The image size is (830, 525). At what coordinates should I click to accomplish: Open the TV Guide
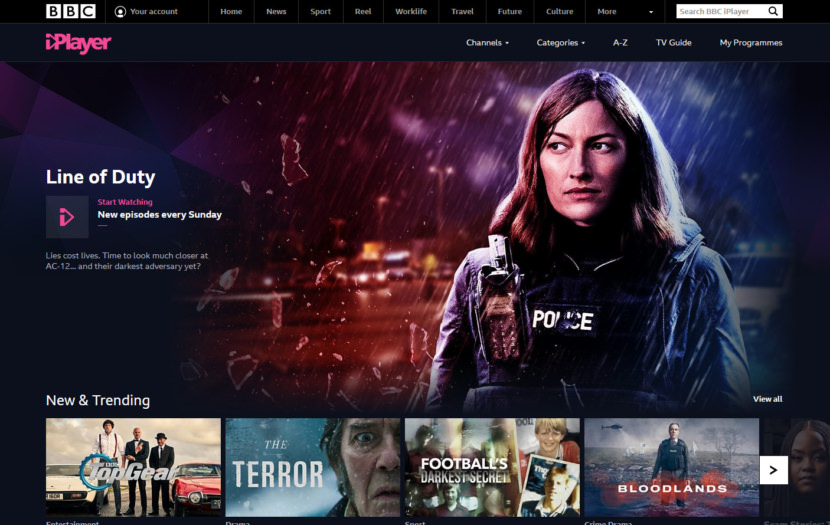[x=673, y=42]
